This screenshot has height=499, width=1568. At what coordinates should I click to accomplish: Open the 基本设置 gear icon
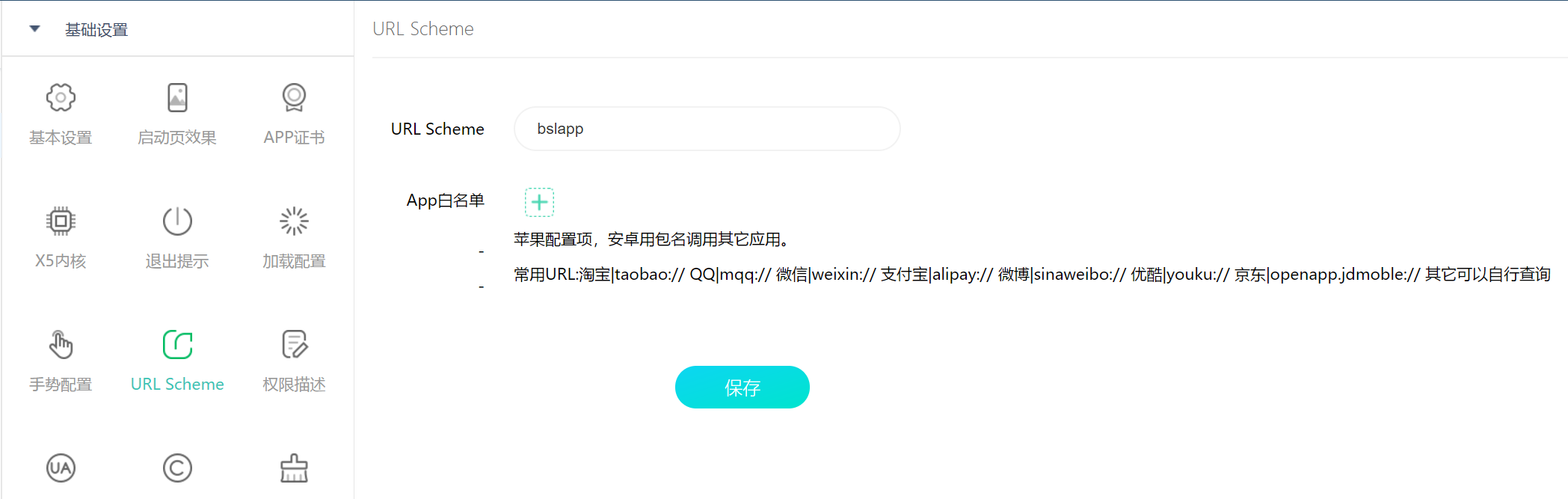(x=61, y=97)
